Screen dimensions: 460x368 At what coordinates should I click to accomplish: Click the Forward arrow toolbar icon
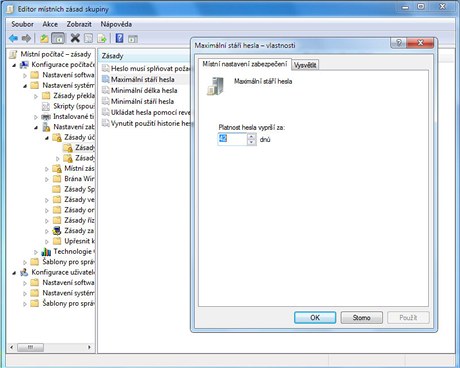point(26,39)
